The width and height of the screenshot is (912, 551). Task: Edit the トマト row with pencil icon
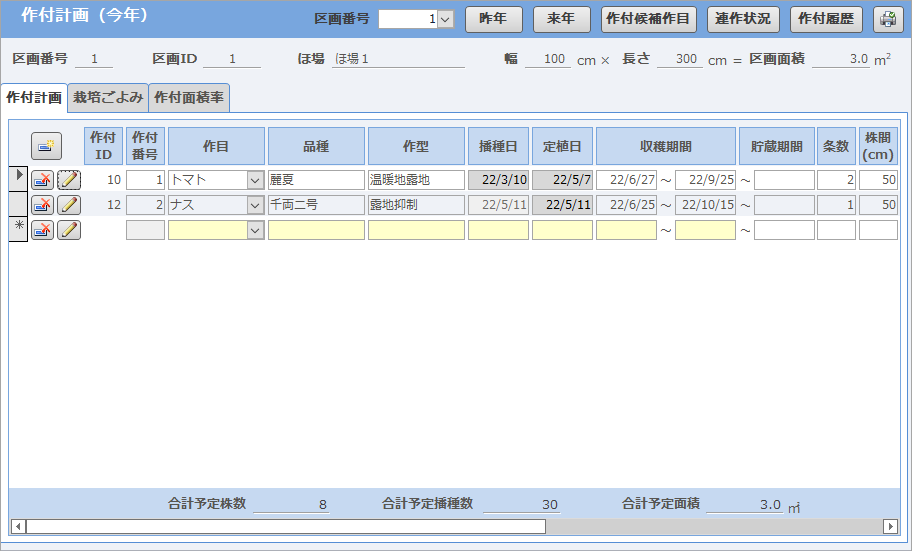69,180
